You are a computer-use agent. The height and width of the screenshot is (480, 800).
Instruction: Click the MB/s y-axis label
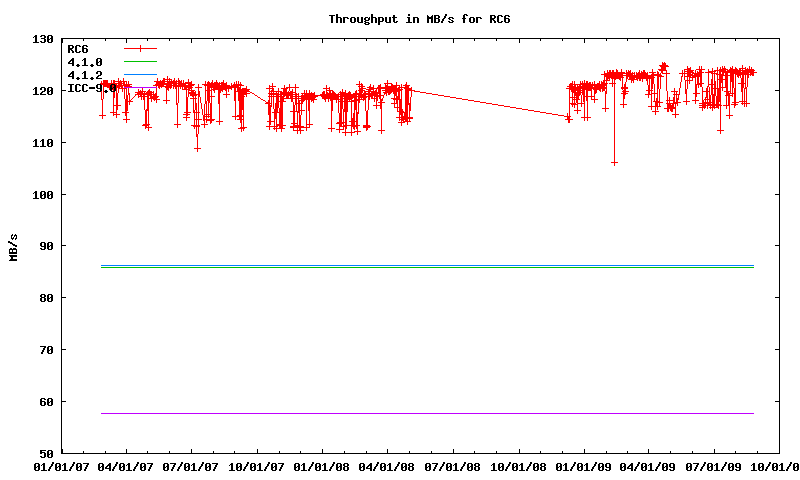coord(13,246)
